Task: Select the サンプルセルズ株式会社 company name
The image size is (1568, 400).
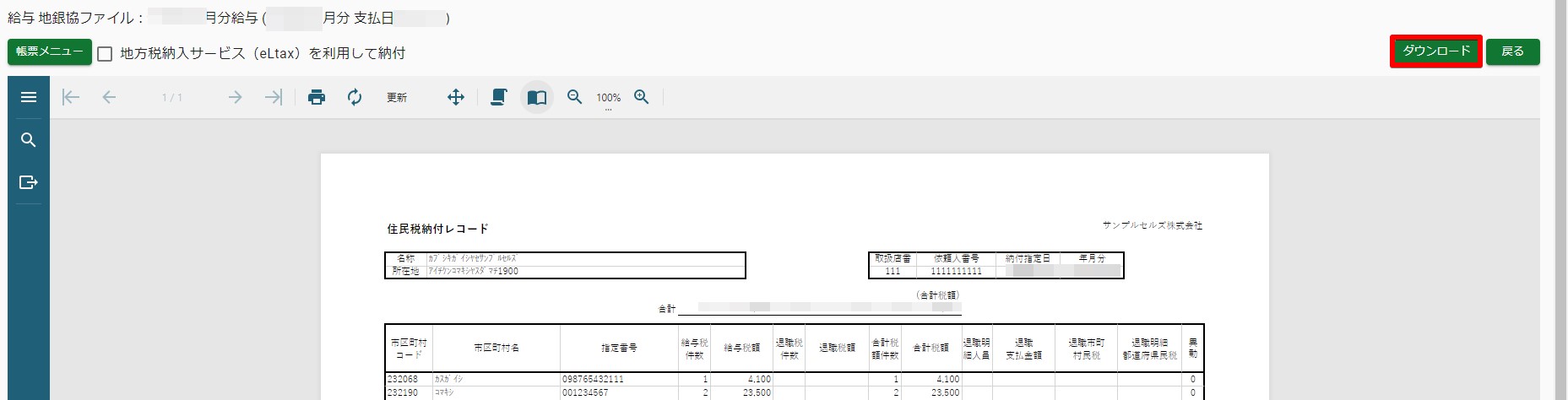Action: point(1152,225)
